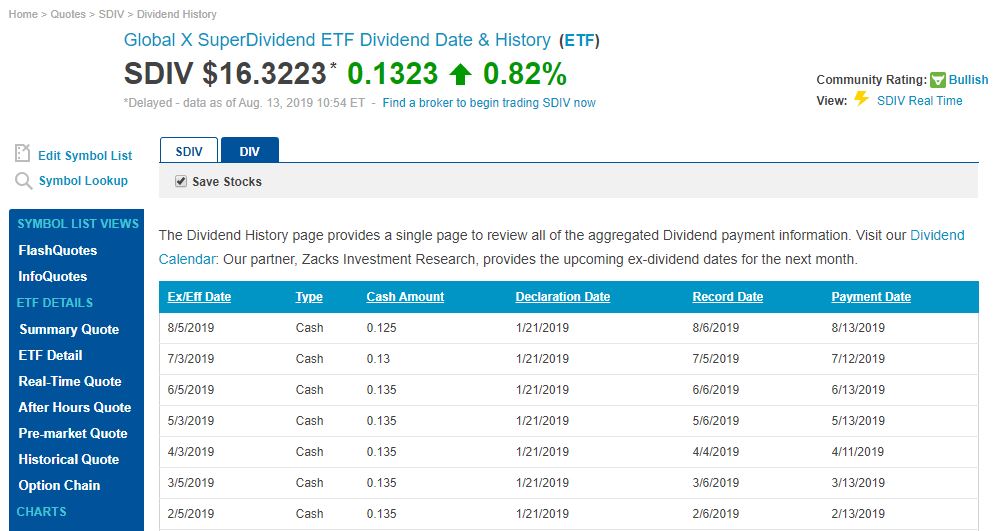Click the 0.82% change value

point(525,74)
